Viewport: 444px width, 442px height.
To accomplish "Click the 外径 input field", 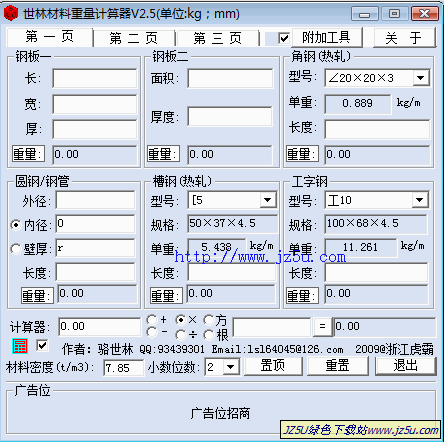I will (x=95, y=200).
